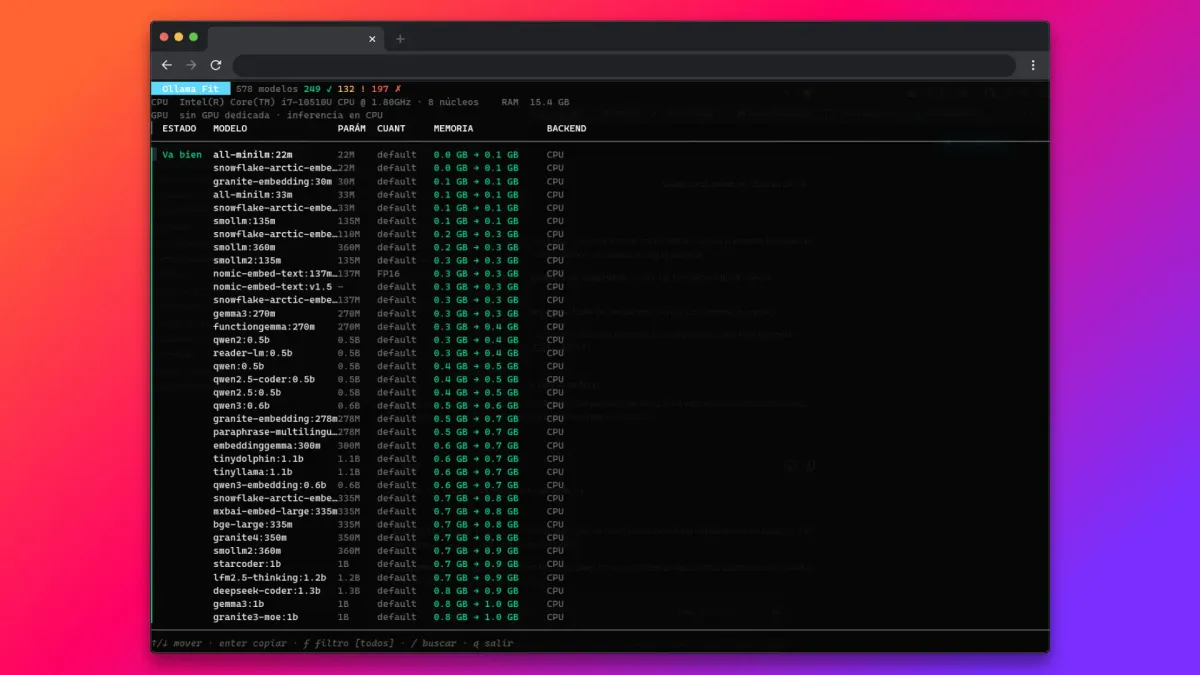Screen dimensions: 1200x675
Task: Open the browser three-dot menu
Action: [1033, 65]
